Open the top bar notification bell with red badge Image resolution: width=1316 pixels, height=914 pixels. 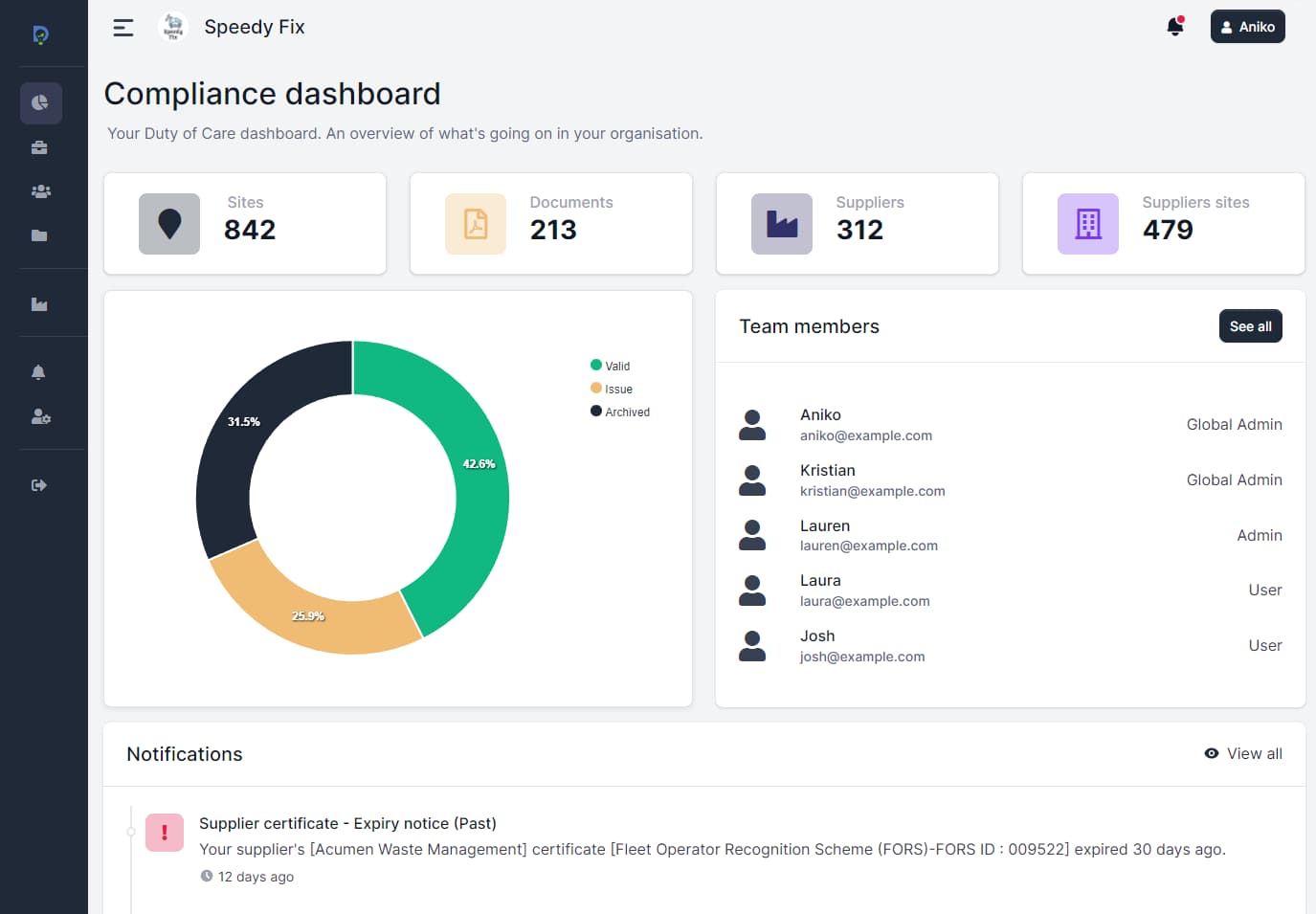[1175, 26]
